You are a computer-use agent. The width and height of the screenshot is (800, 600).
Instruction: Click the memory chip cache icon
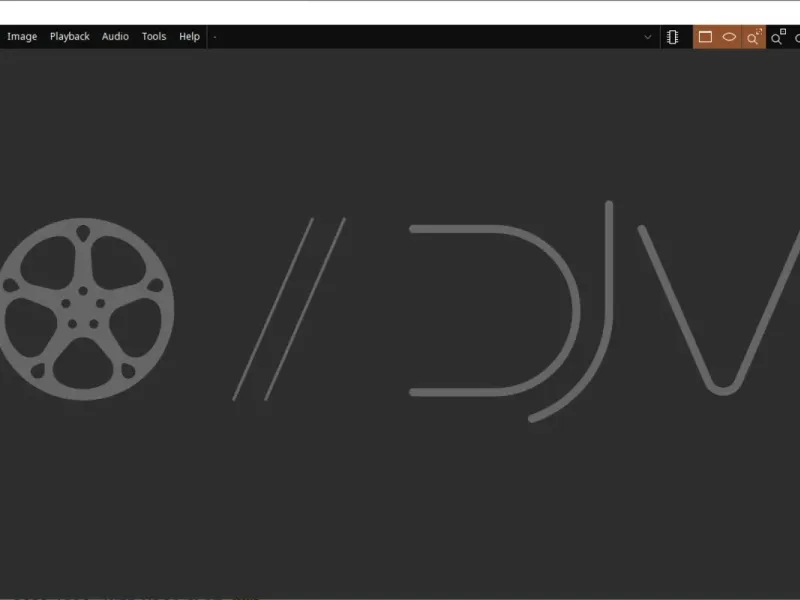672,37
